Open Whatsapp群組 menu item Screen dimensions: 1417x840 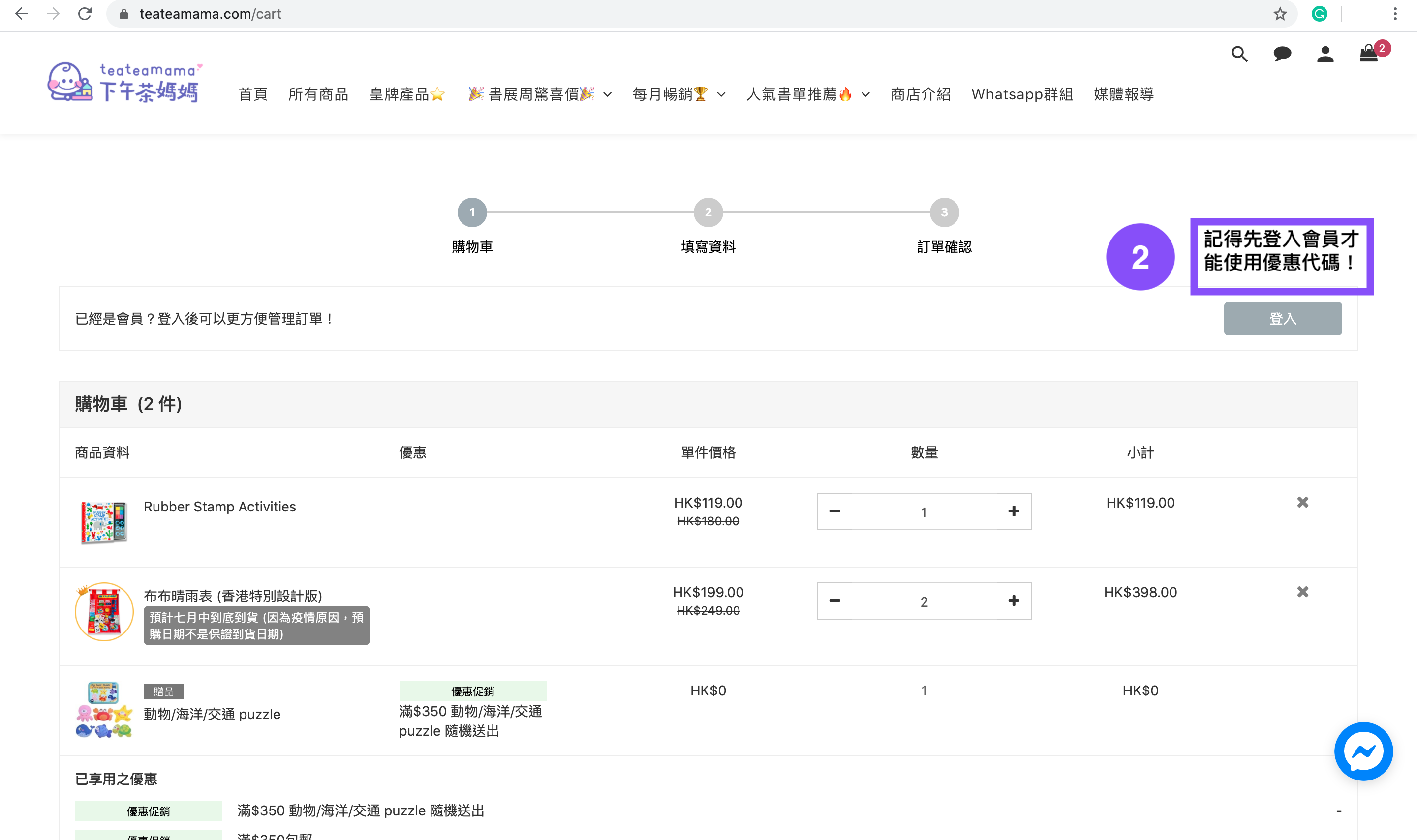(1022, 94)
